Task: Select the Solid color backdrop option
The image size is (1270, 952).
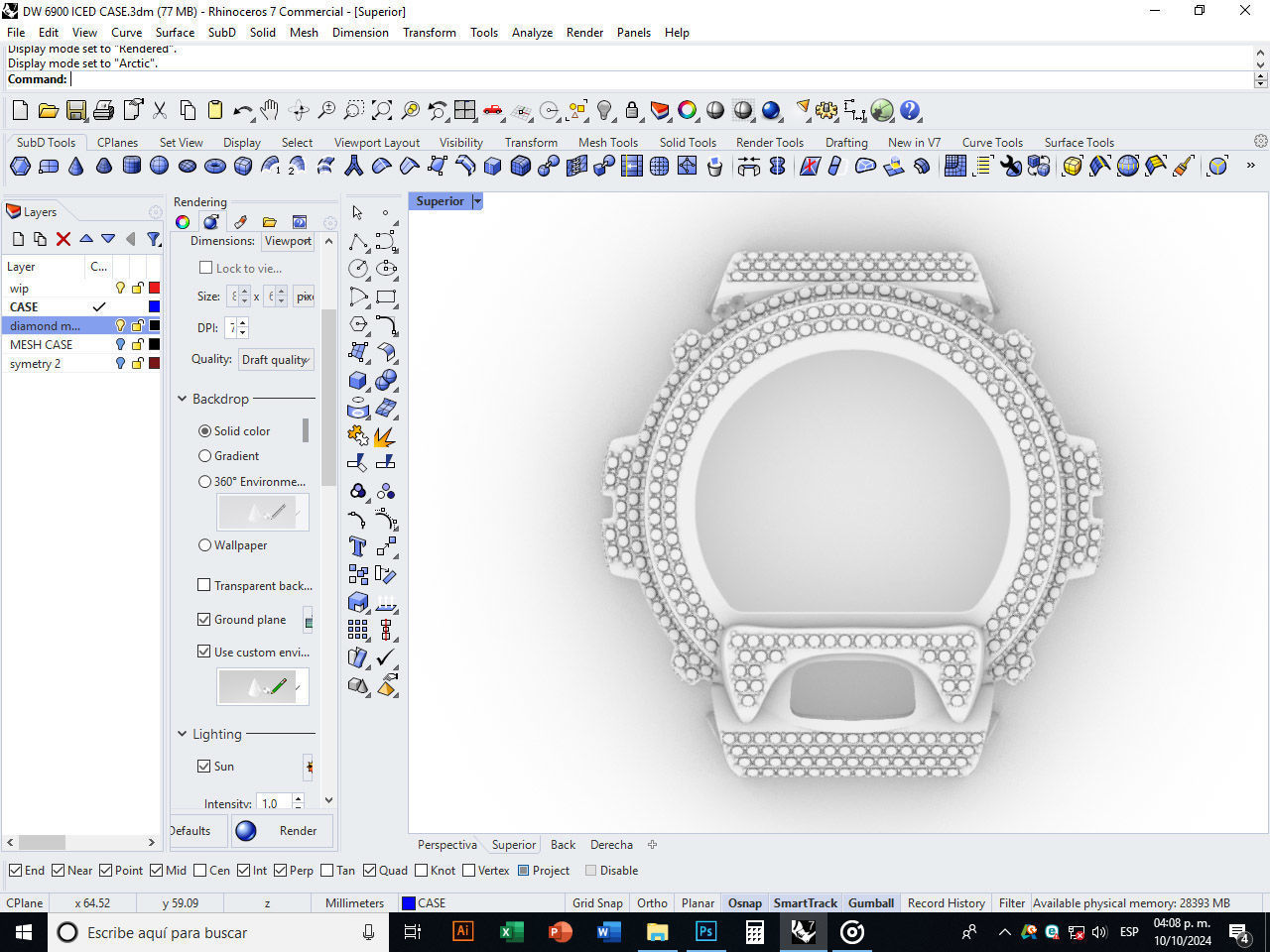Action: [x=204, y=431]
